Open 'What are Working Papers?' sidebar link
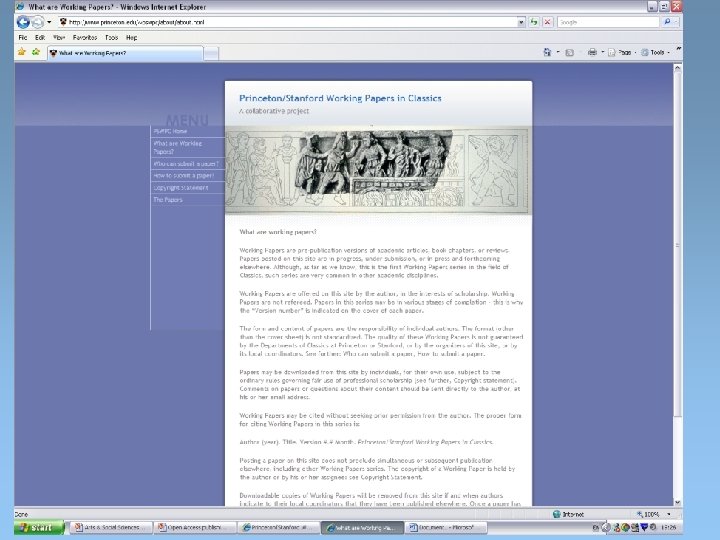 pos(178,147)
